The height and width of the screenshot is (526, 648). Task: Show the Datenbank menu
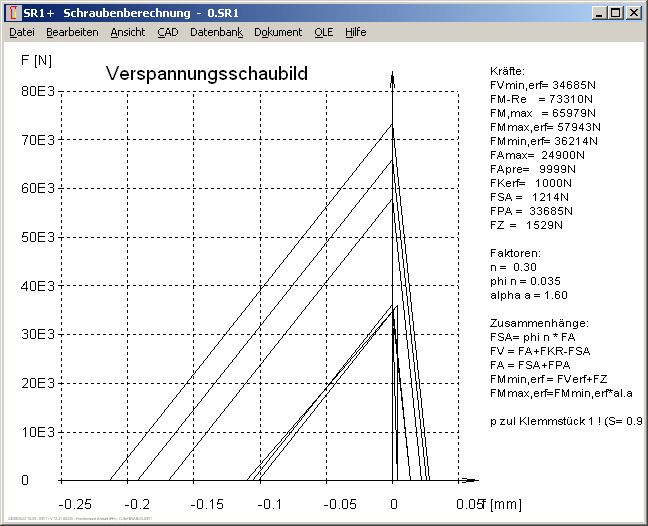tap(216, 32)
